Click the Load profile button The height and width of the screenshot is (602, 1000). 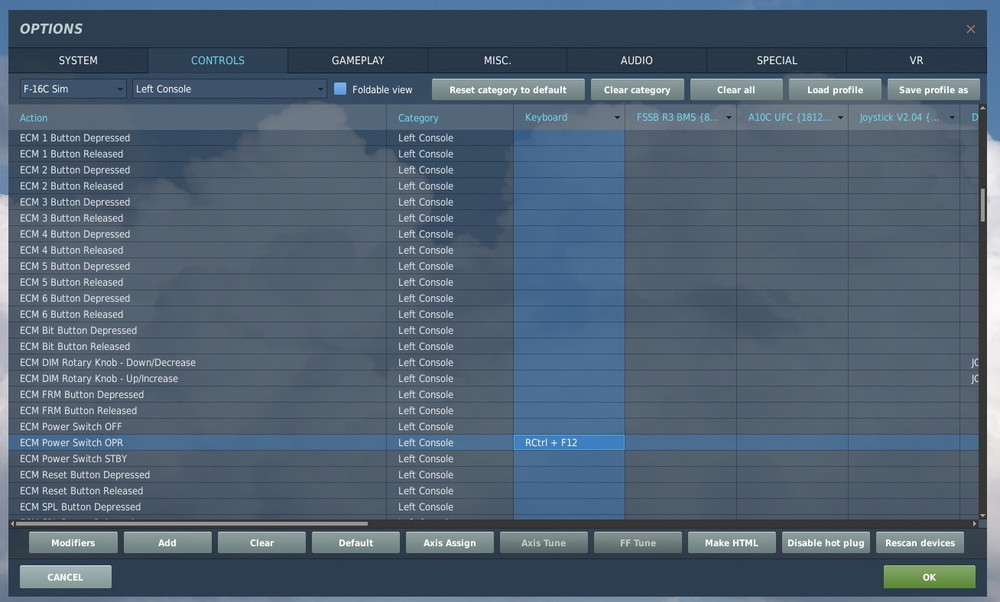(x=834, y=89)
